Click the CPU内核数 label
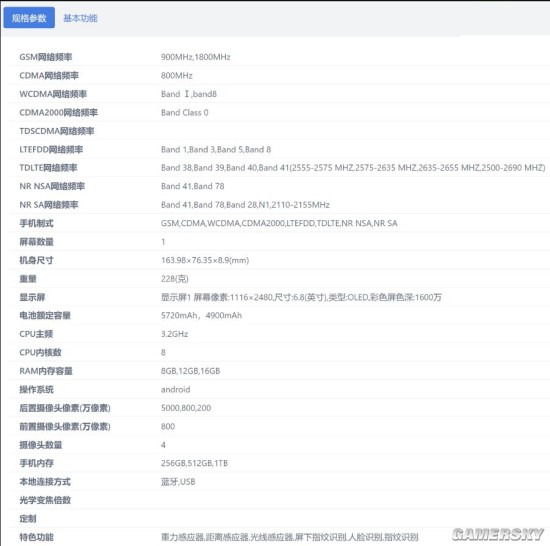 tap(40, 352)
